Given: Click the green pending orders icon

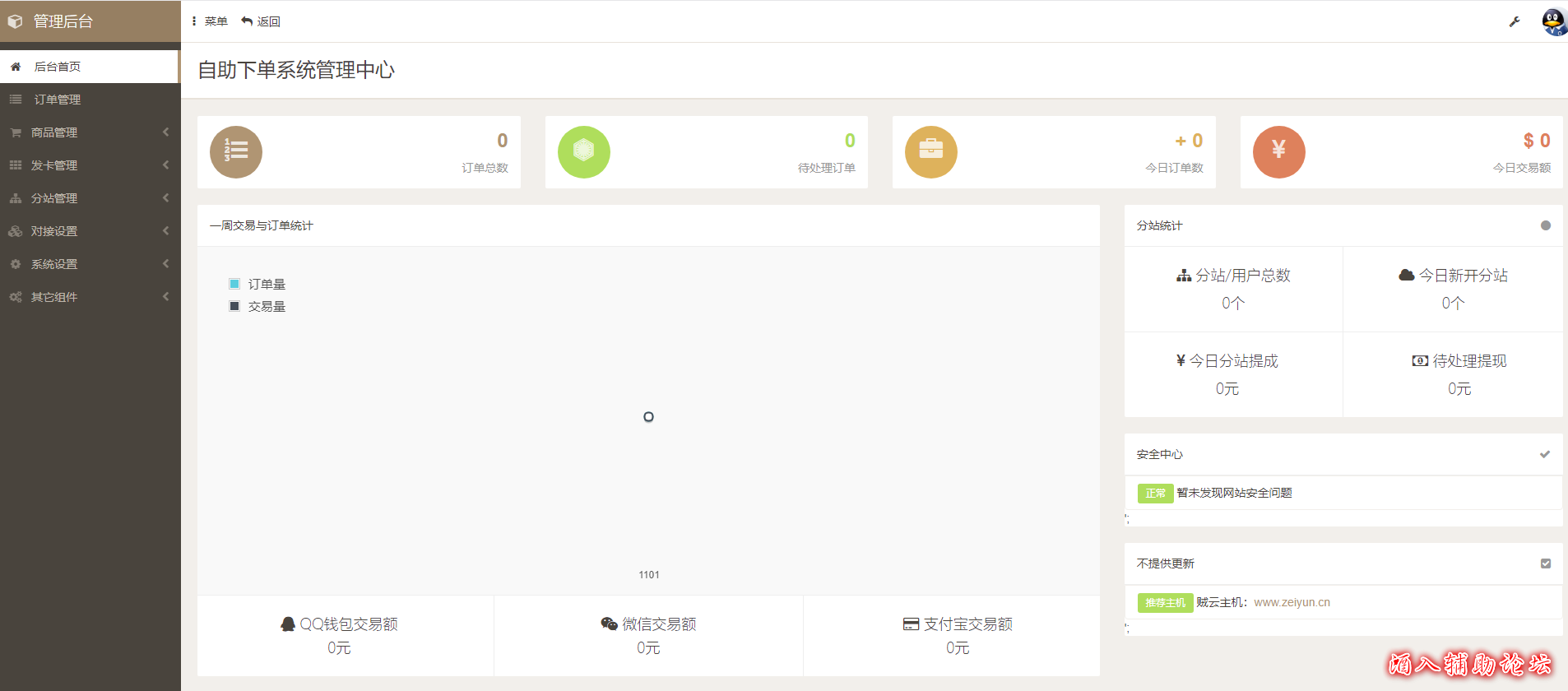Looking at the screenshot, I should coord(583,152).
